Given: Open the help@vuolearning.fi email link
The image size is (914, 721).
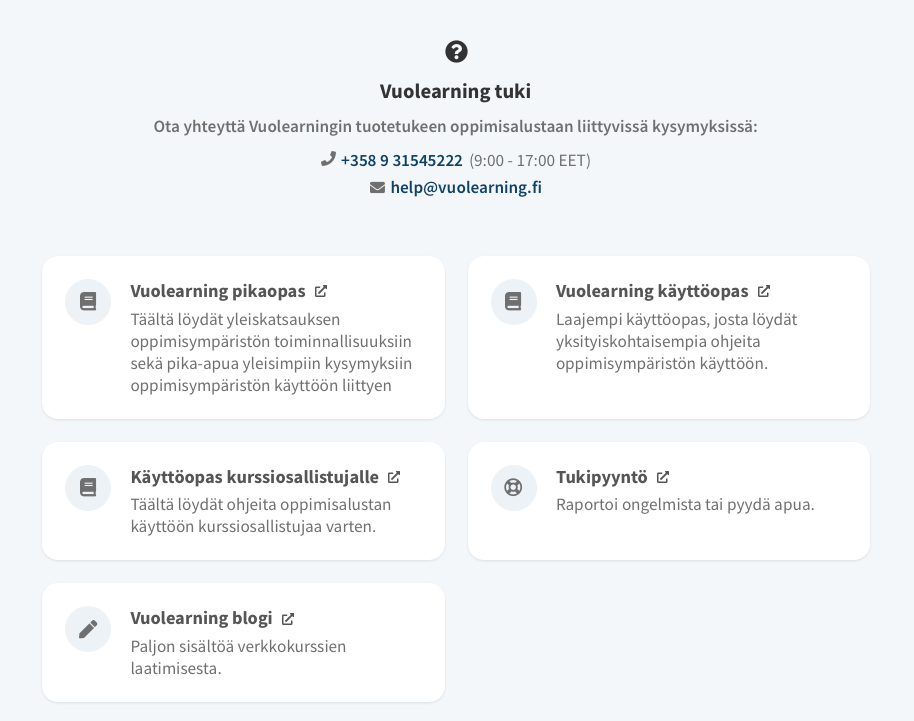Looking at the screenshot, I should tap(466, 187).
